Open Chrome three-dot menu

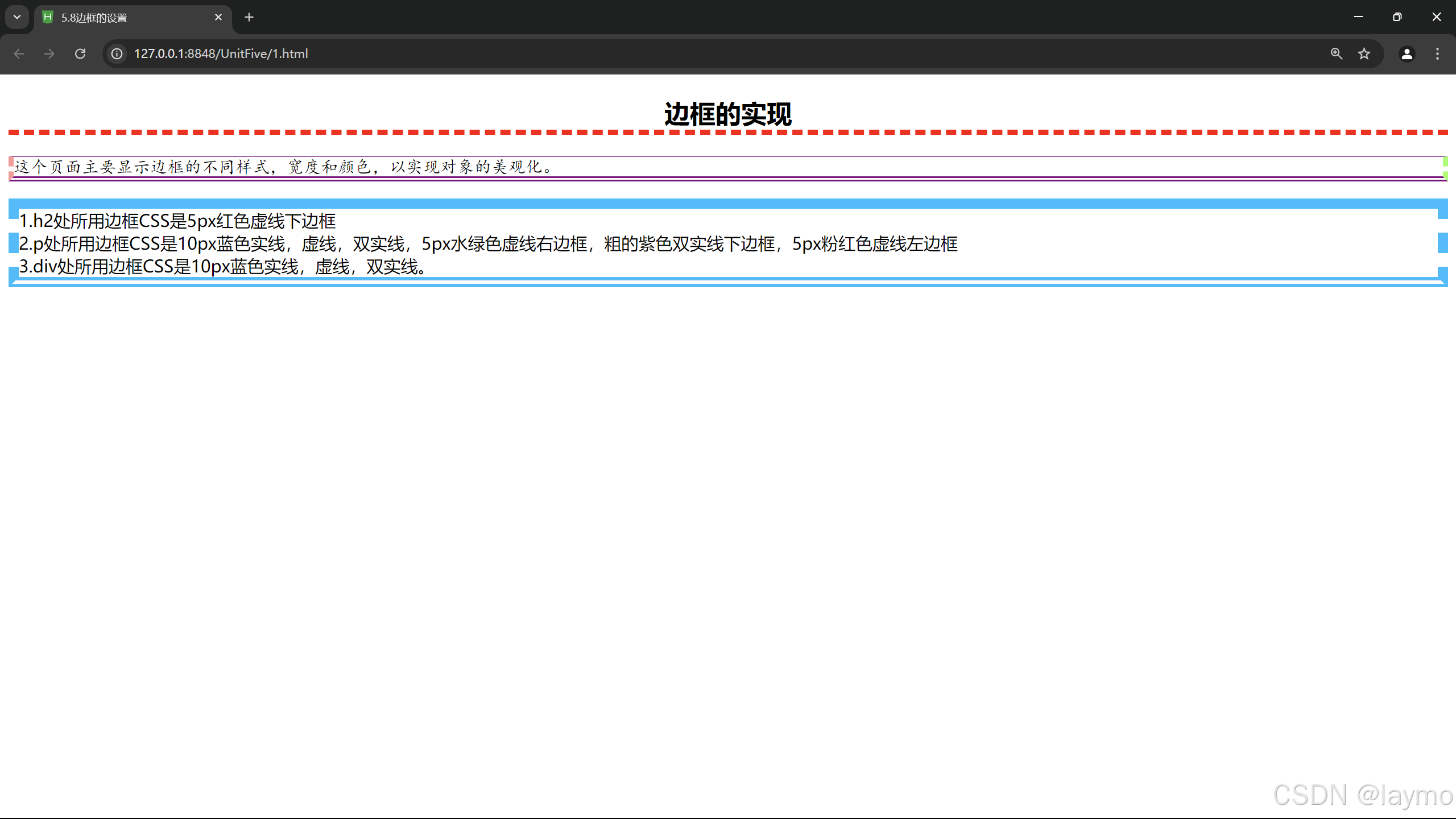(1437, 53)
